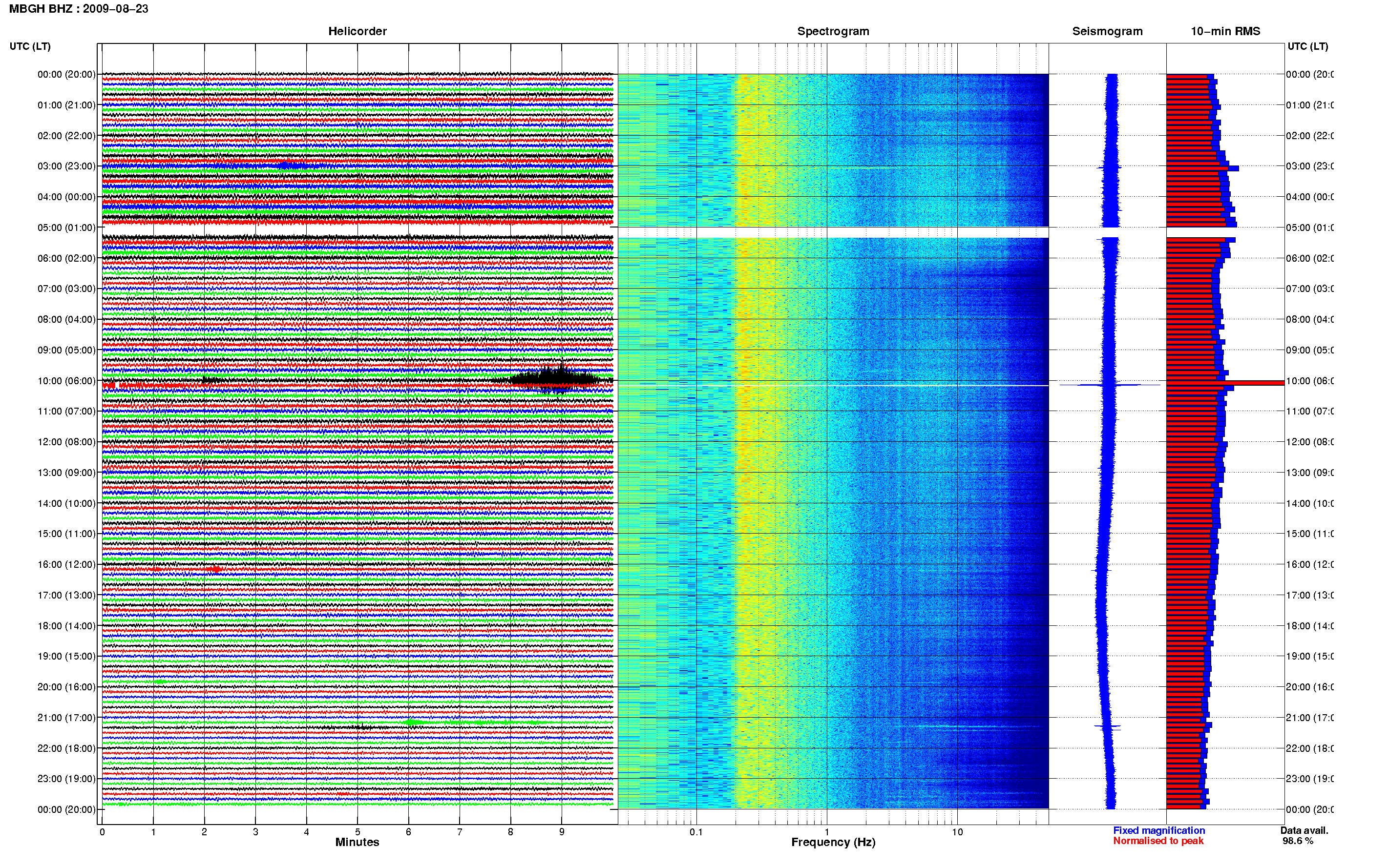
Task: Click minute tick label 9 on Helicorder axis
Action: [x=562, y=832]
